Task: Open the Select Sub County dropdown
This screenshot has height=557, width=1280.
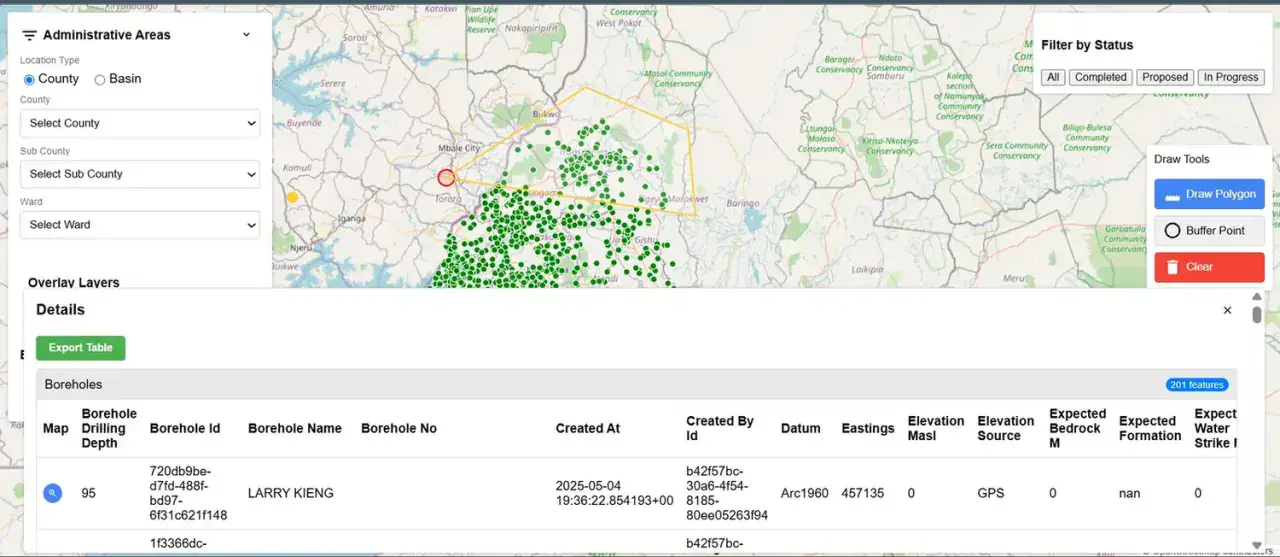Action: (140, 174)
